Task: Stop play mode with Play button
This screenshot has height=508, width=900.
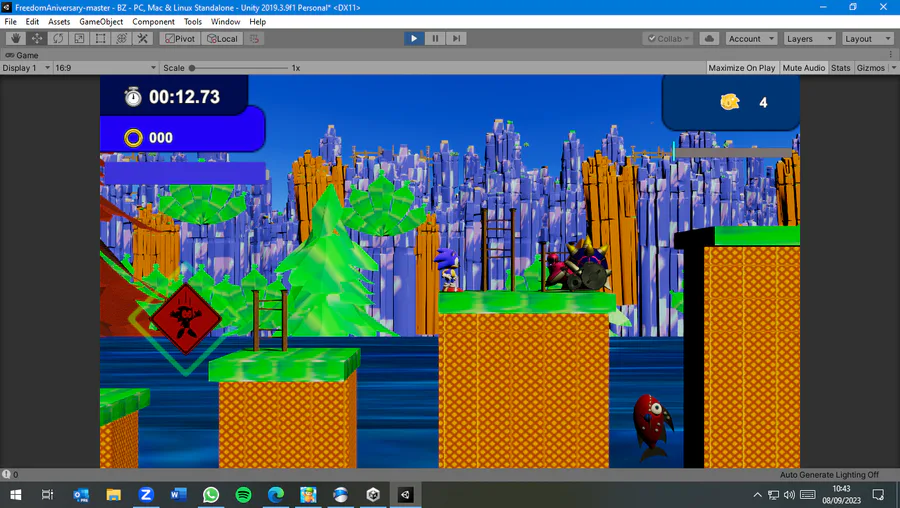Action: pyautogui.click(x=414, y=38)
